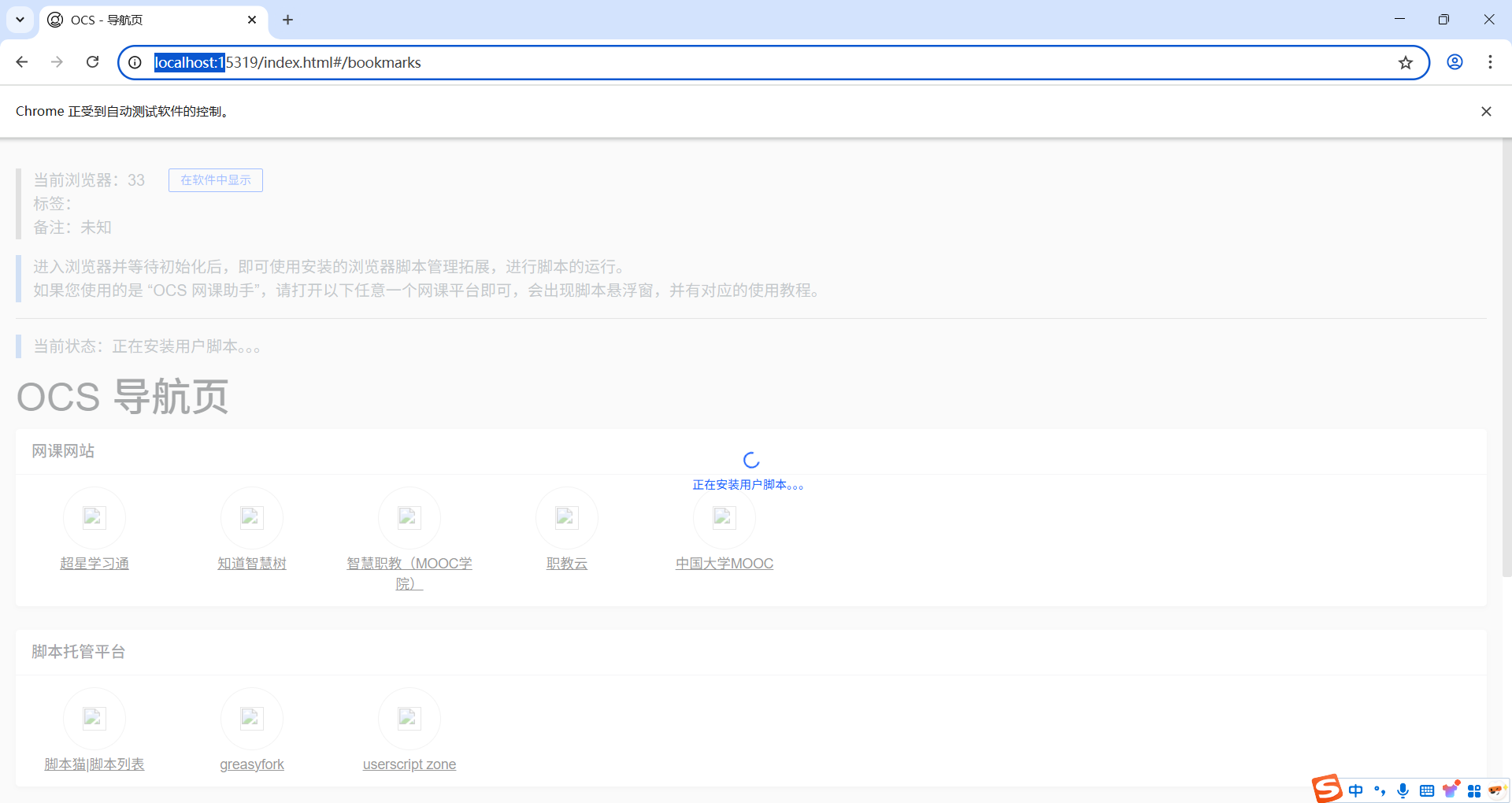
Task: Open the 中国大学MOOC link
Action: click(x=724, y=564)
